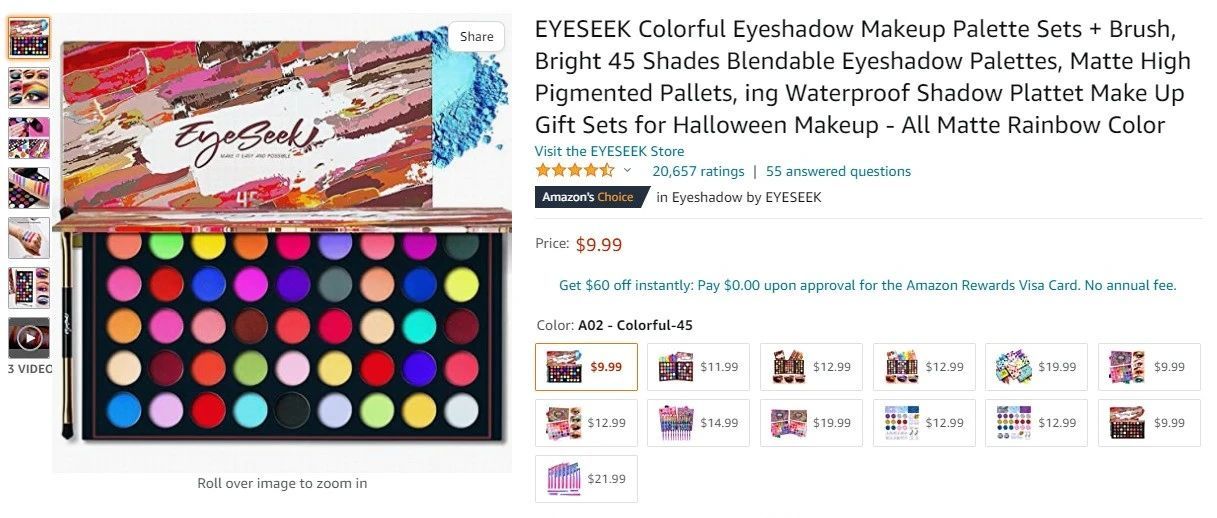Click the star rating icons
Viewport: 1217px width, 518px height.
575,171
